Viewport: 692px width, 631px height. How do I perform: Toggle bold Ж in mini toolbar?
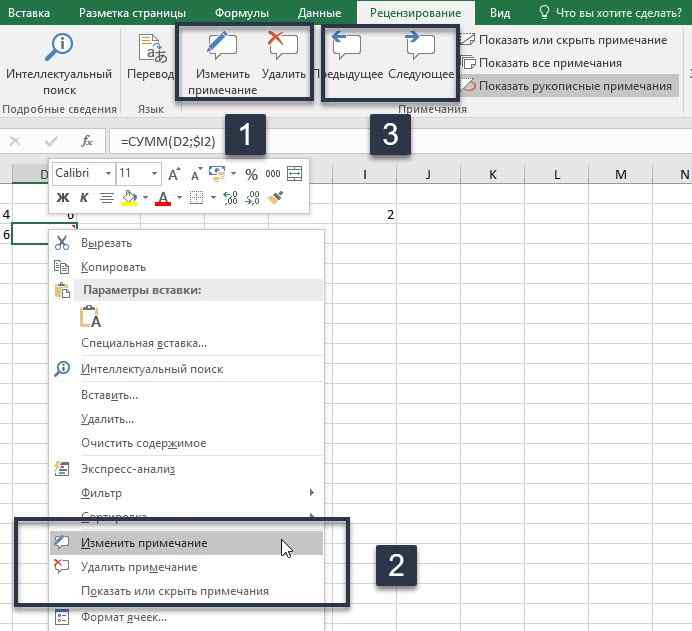(x=63, y=198)
